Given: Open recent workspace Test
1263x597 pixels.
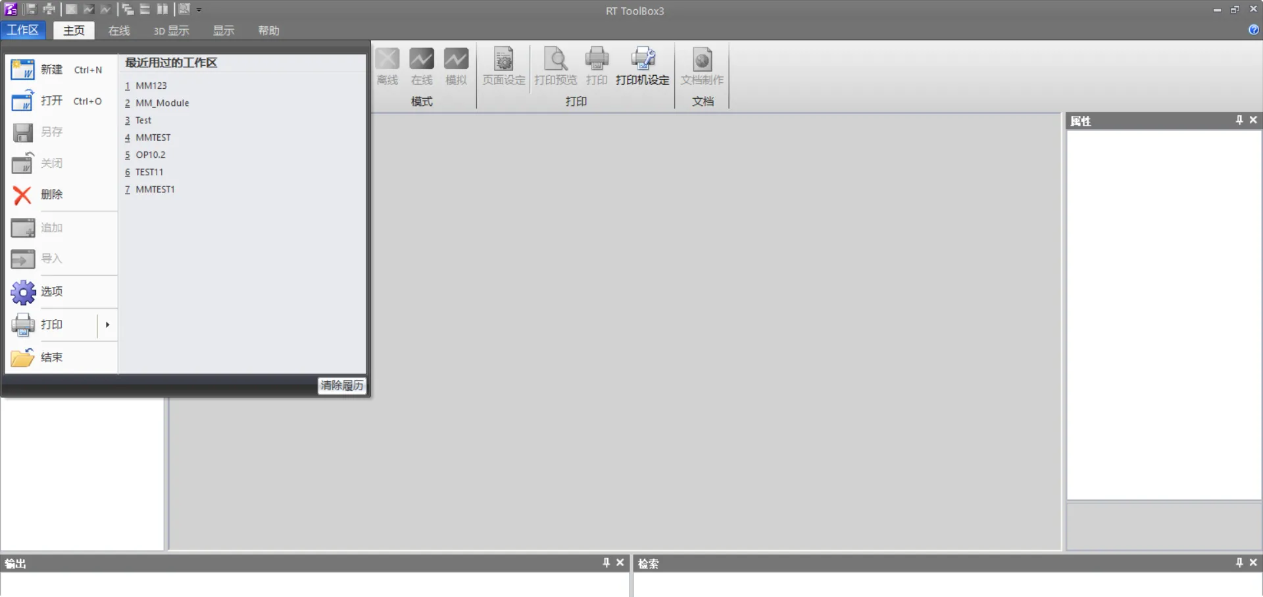Looking at the screenshot, I should (x=142, y=120).
